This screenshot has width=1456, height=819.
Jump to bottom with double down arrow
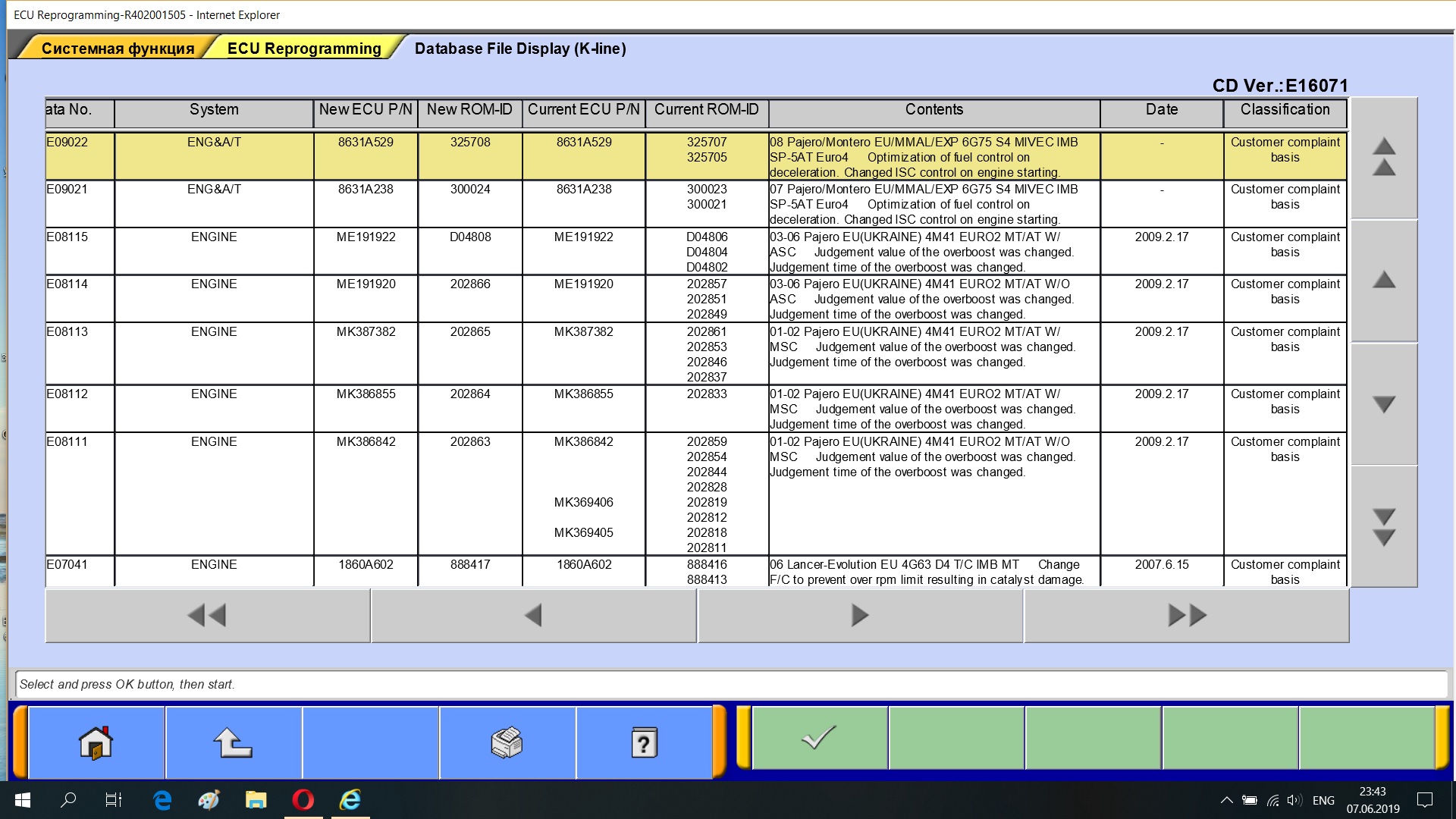[x=1383, y=527]
